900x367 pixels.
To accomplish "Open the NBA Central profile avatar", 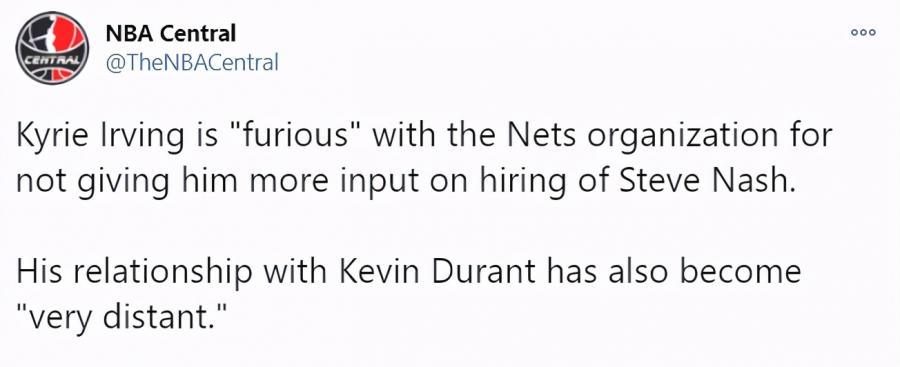I will point(52,48).
